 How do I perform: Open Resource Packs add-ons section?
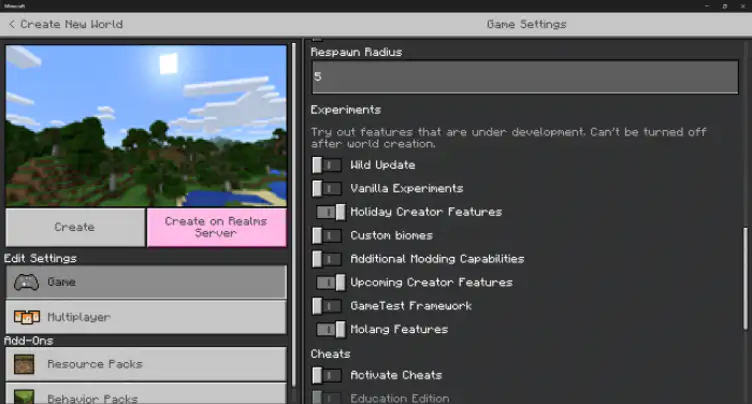click(x=146, y=364)
